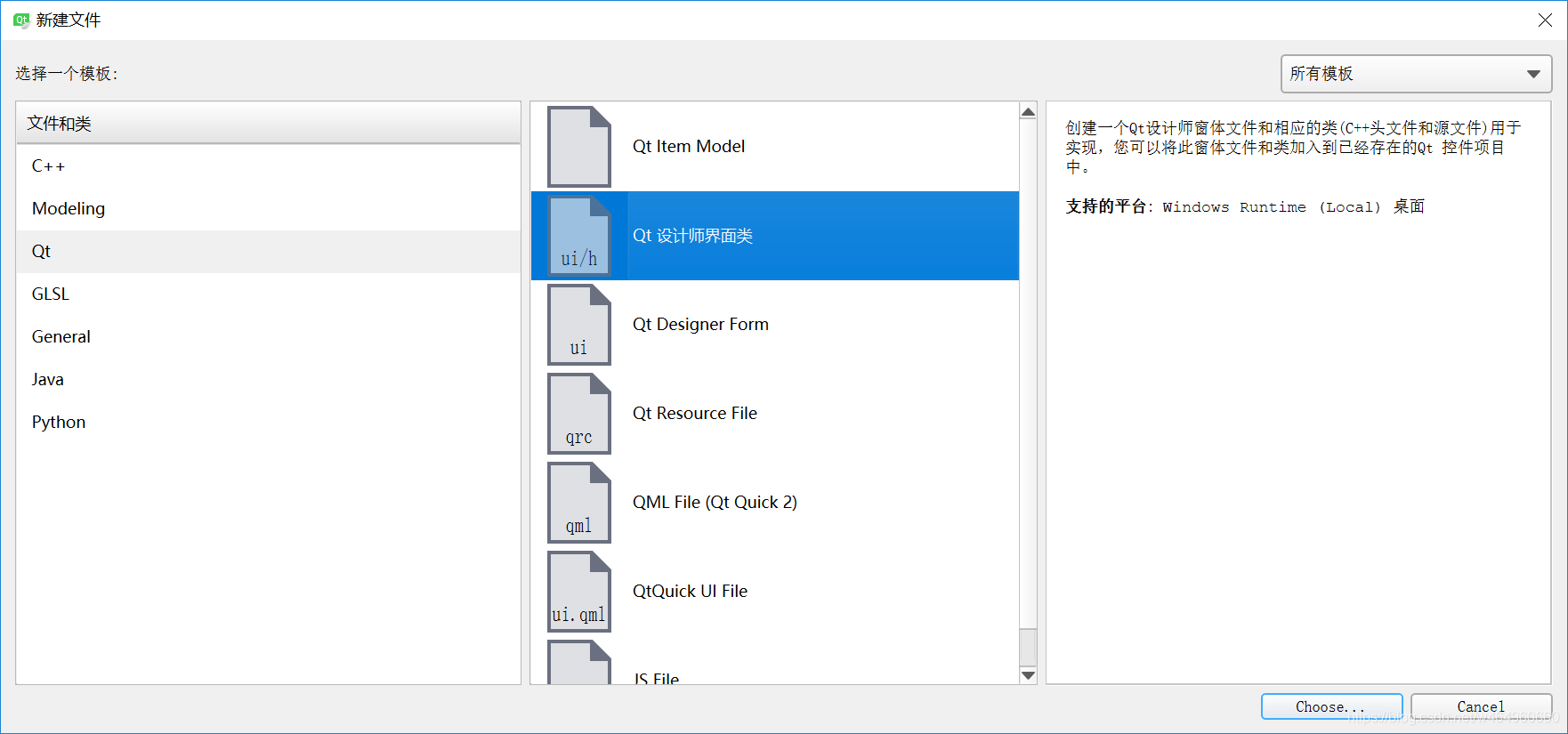Click the template list scroll up arrow

[1028, 112]
